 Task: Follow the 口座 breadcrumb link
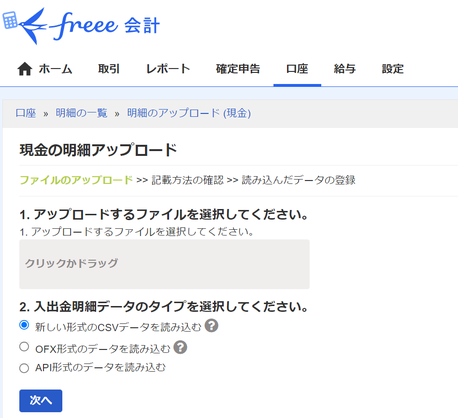tap(26, 113)
